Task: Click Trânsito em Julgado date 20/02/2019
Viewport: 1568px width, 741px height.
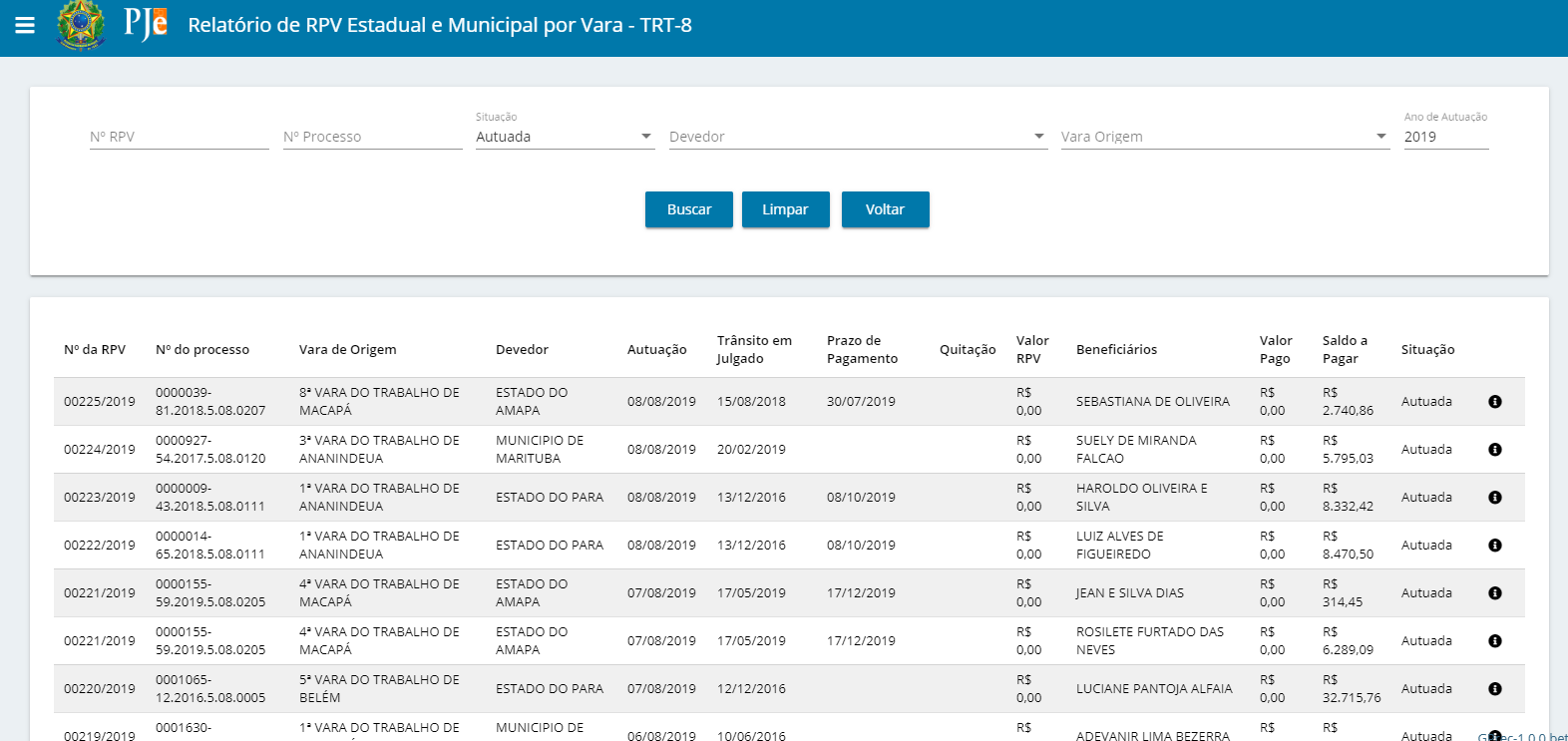Action: 751,450
